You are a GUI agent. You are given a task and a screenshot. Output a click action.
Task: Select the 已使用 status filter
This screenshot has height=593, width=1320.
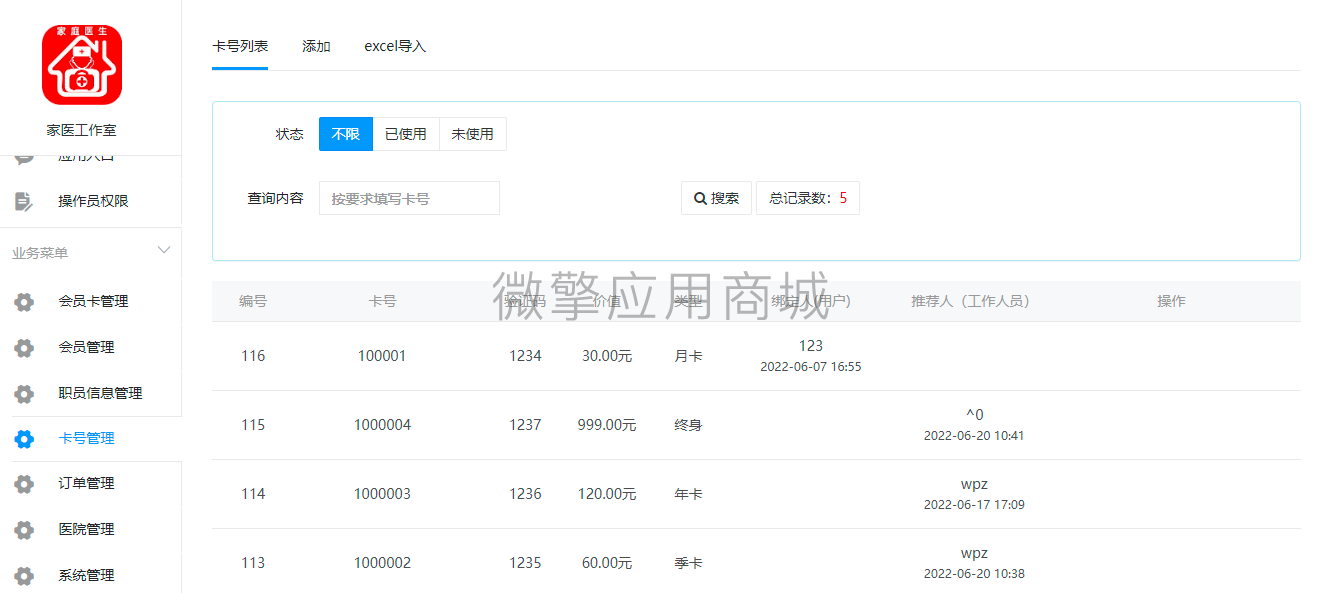[406, 134]
